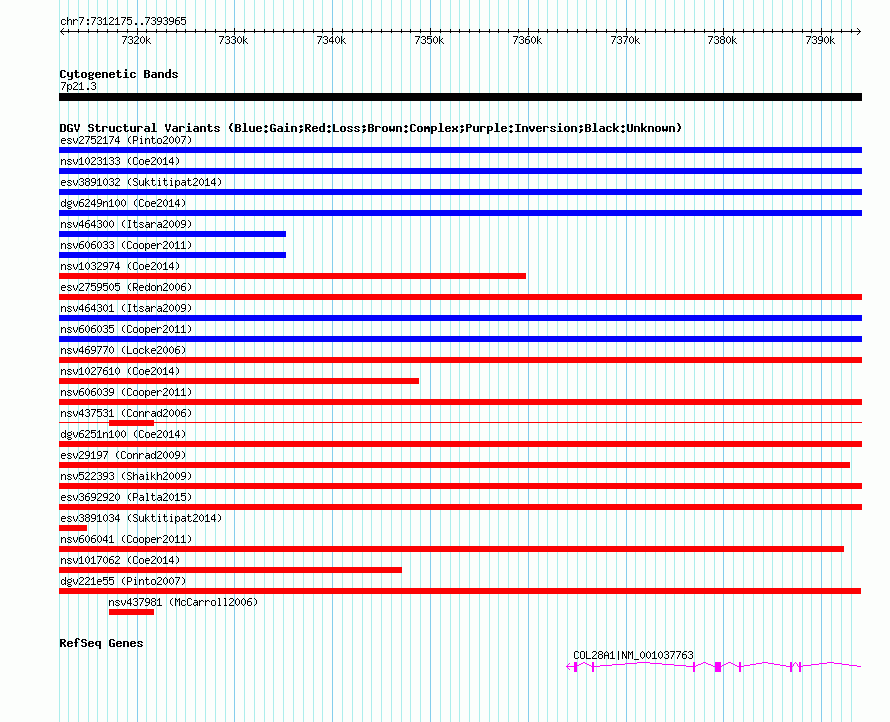Image resolution: width=890 pixels, height=722 pixels.
Task: Open the esv3692920 (Palta2015) label
Action: (x=126, y=497)
